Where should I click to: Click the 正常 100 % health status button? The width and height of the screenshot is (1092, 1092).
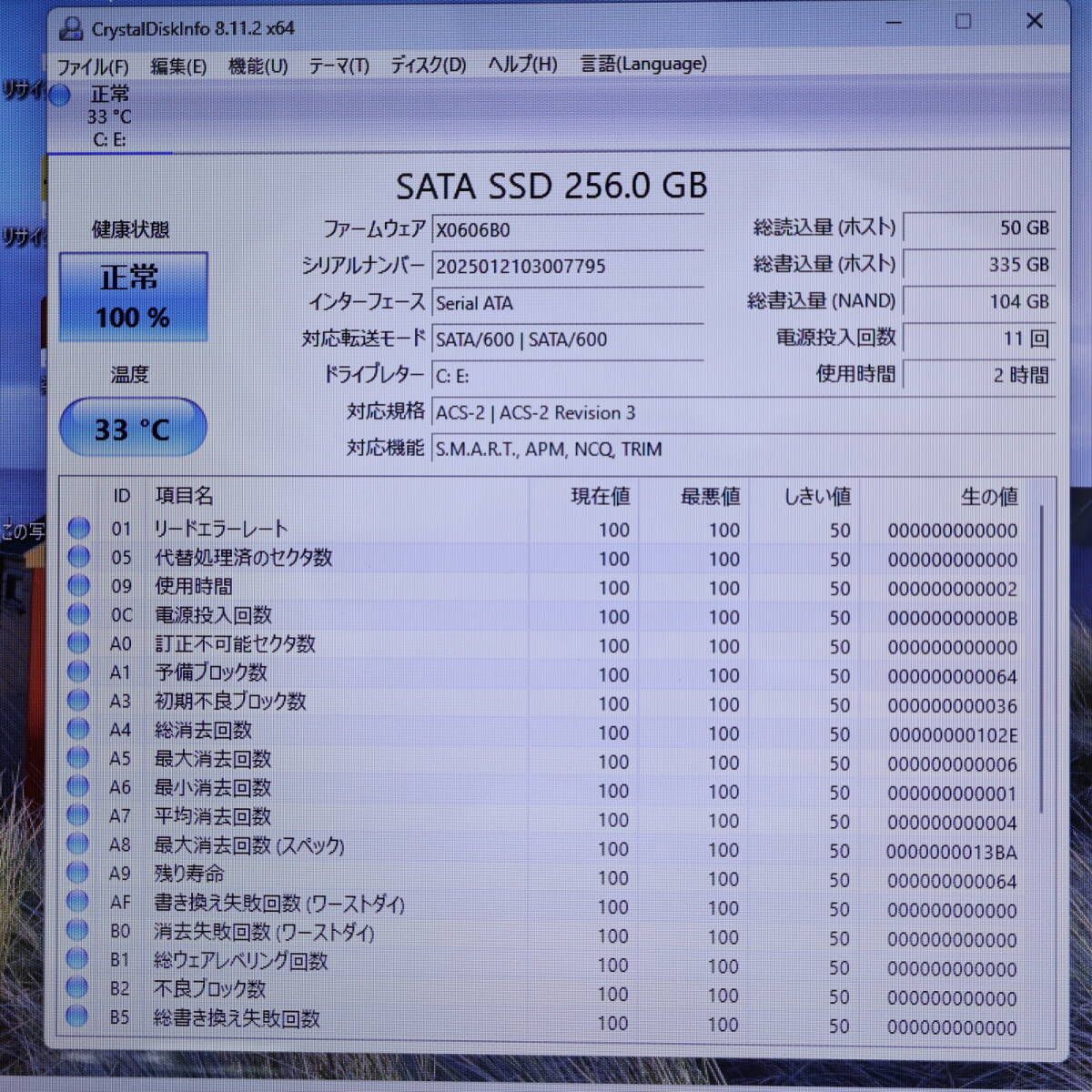(x=134, y=298)
